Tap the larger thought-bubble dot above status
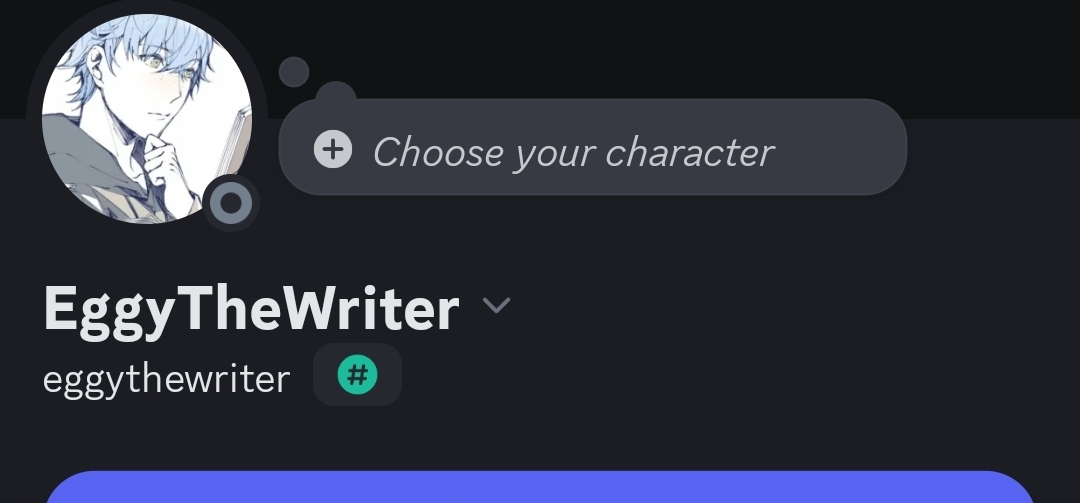The image size is (1080, 503). pos(336,93)
